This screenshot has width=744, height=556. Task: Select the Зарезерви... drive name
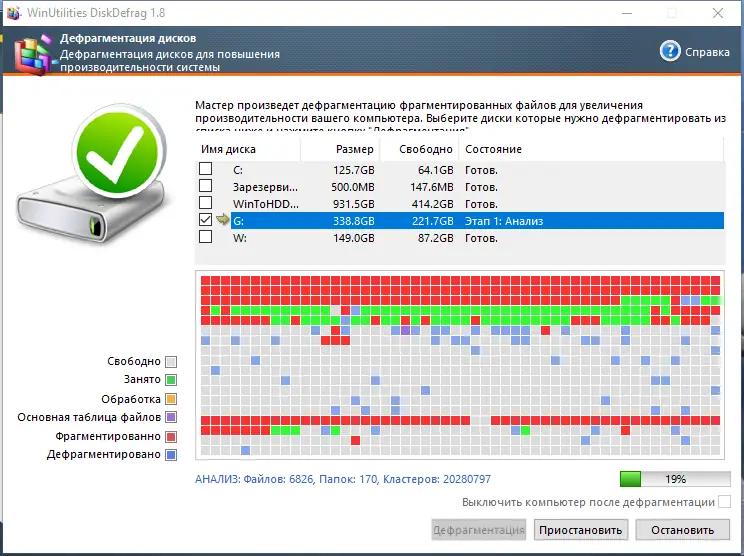coord(265,187)
